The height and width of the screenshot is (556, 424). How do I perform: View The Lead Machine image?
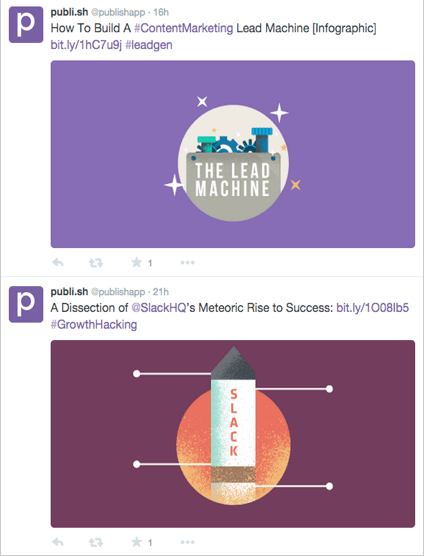[x=233, y=154]
